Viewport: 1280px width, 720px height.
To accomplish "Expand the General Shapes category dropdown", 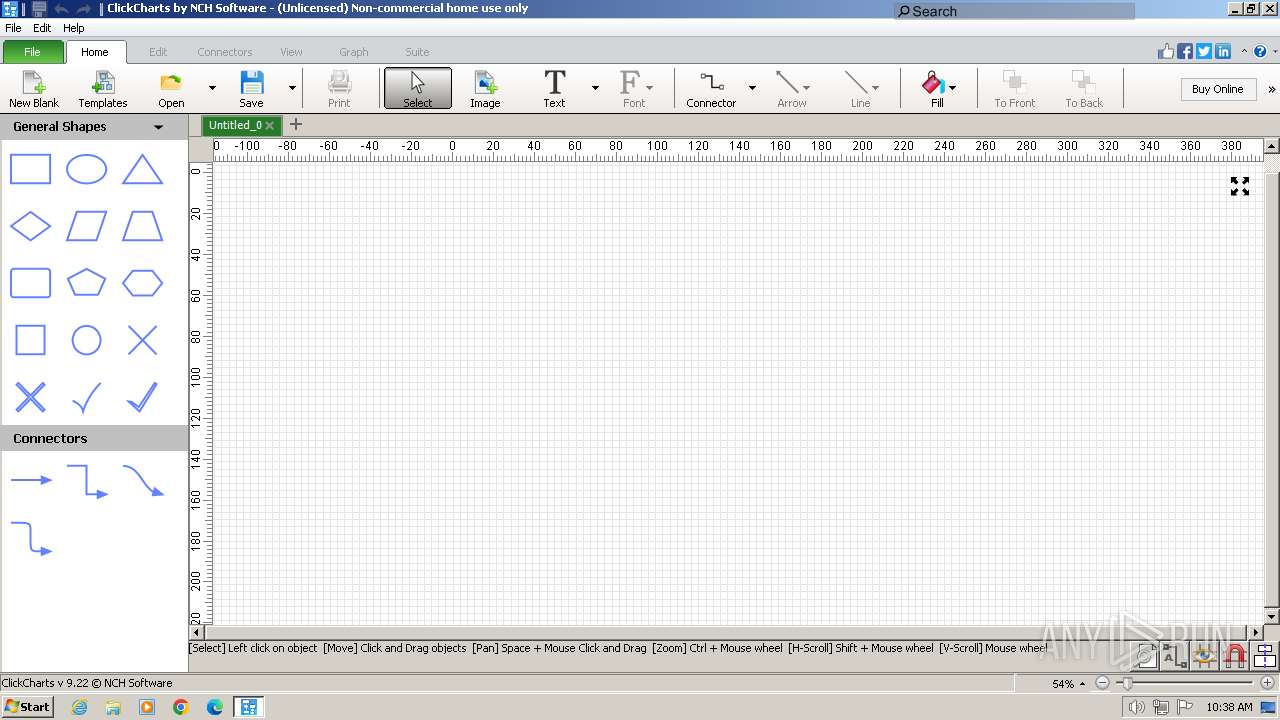I will coord(158,127).
